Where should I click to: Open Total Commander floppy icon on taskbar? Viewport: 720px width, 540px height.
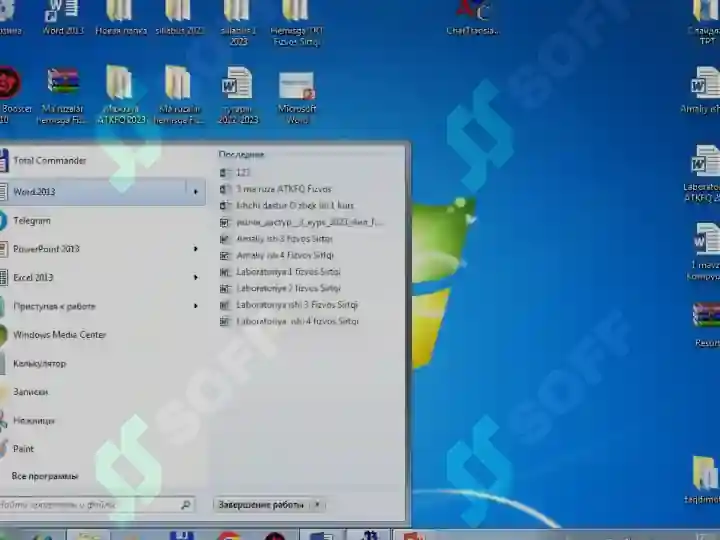point(182,535)
